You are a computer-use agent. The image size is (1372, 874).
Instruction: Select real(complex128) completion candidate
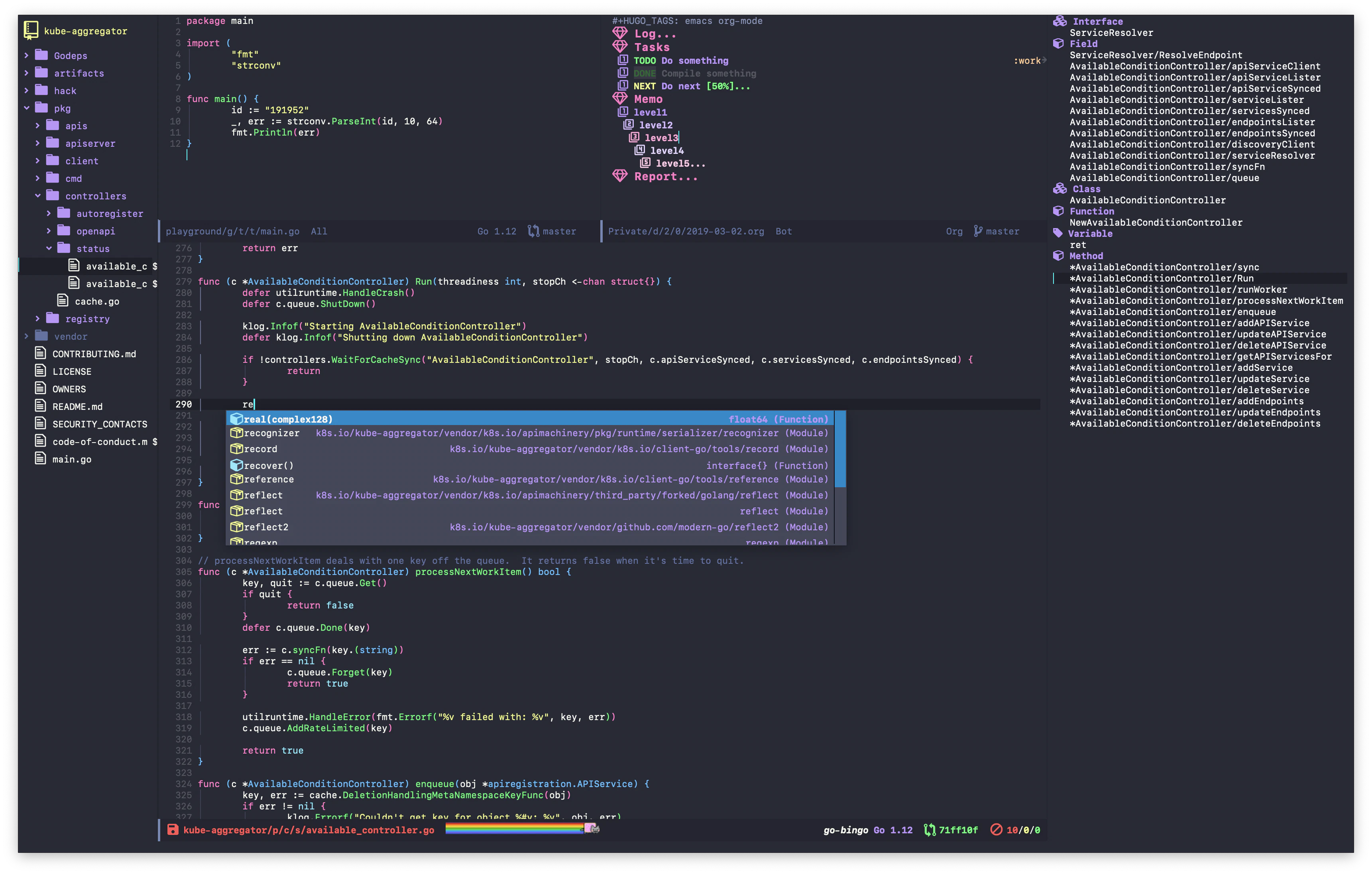click(x=531, y=419)
